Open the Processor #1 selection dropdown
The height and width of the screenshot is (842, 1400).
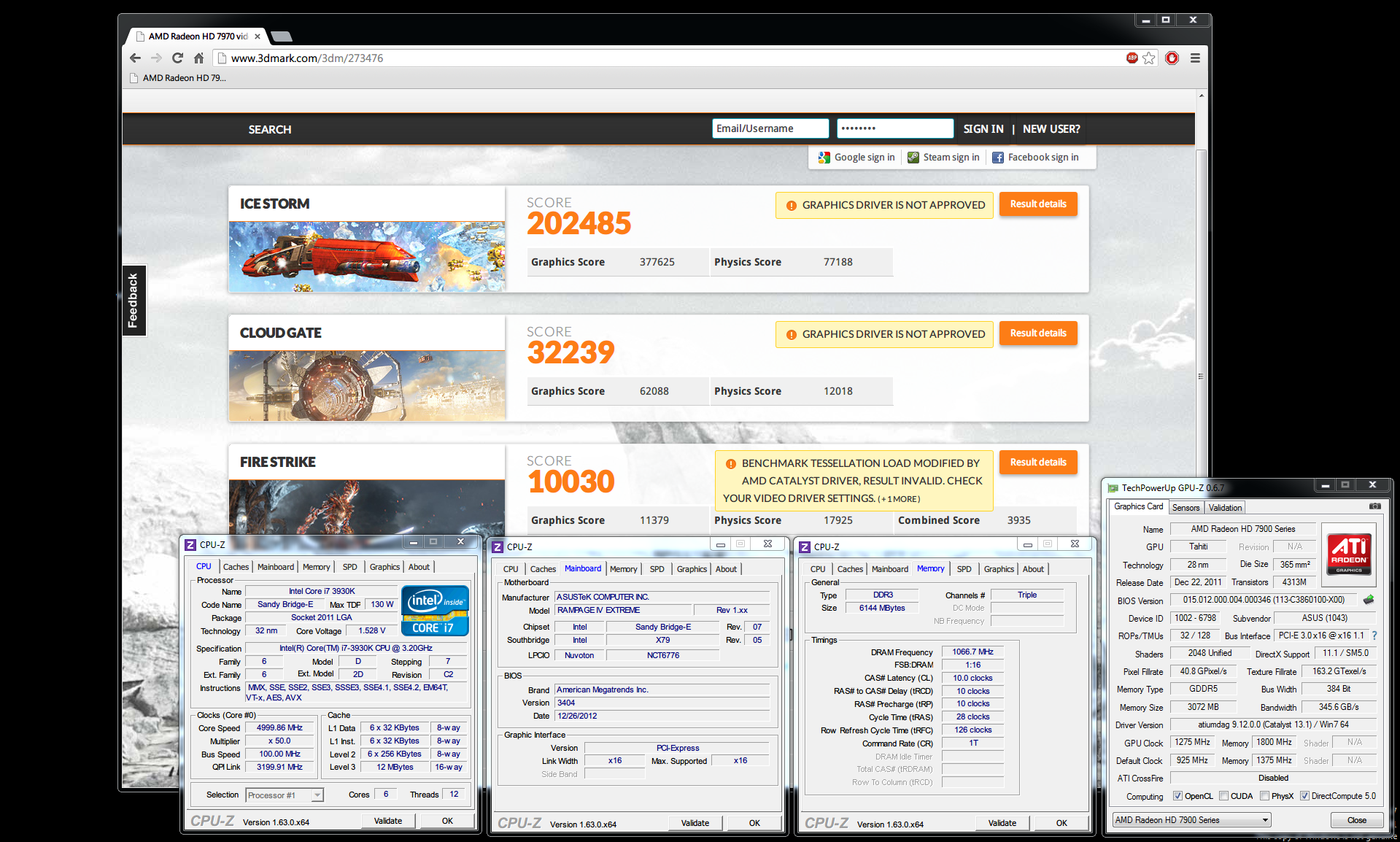(285, 795)
